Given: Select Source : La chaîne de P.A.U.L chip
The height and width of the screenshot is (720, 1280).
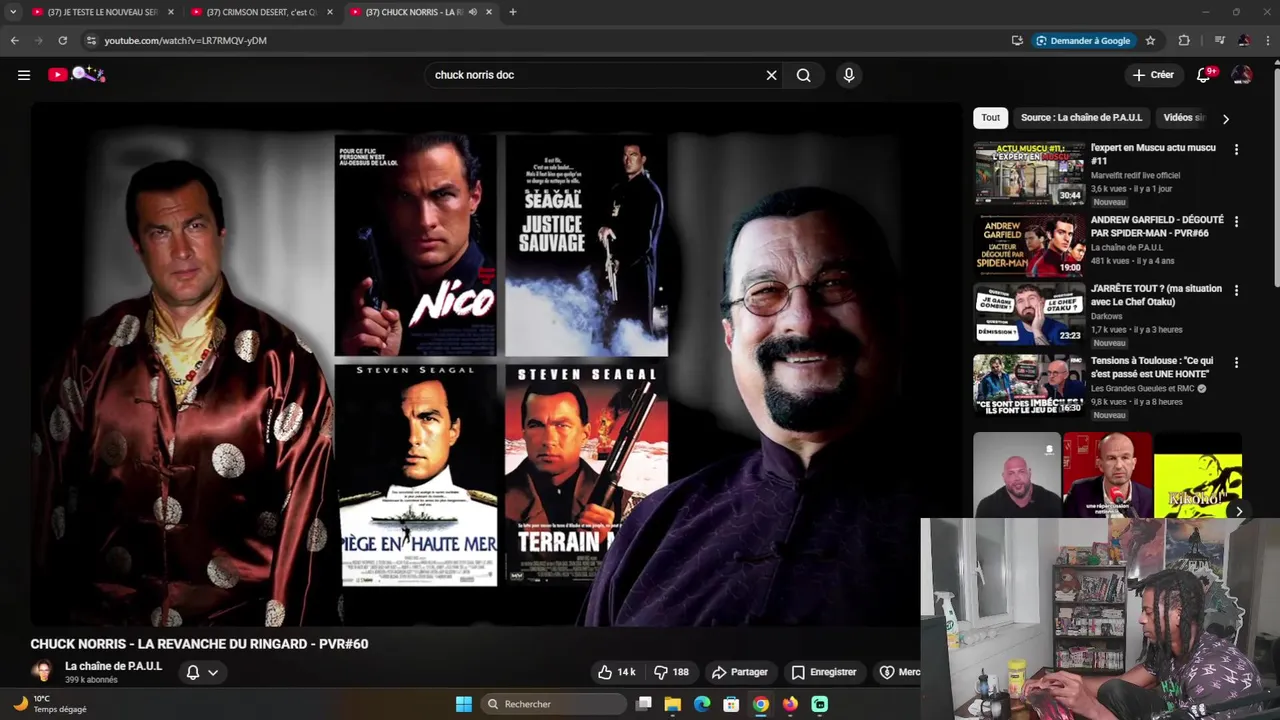Looking at the screenshot, I should 1081,118.
